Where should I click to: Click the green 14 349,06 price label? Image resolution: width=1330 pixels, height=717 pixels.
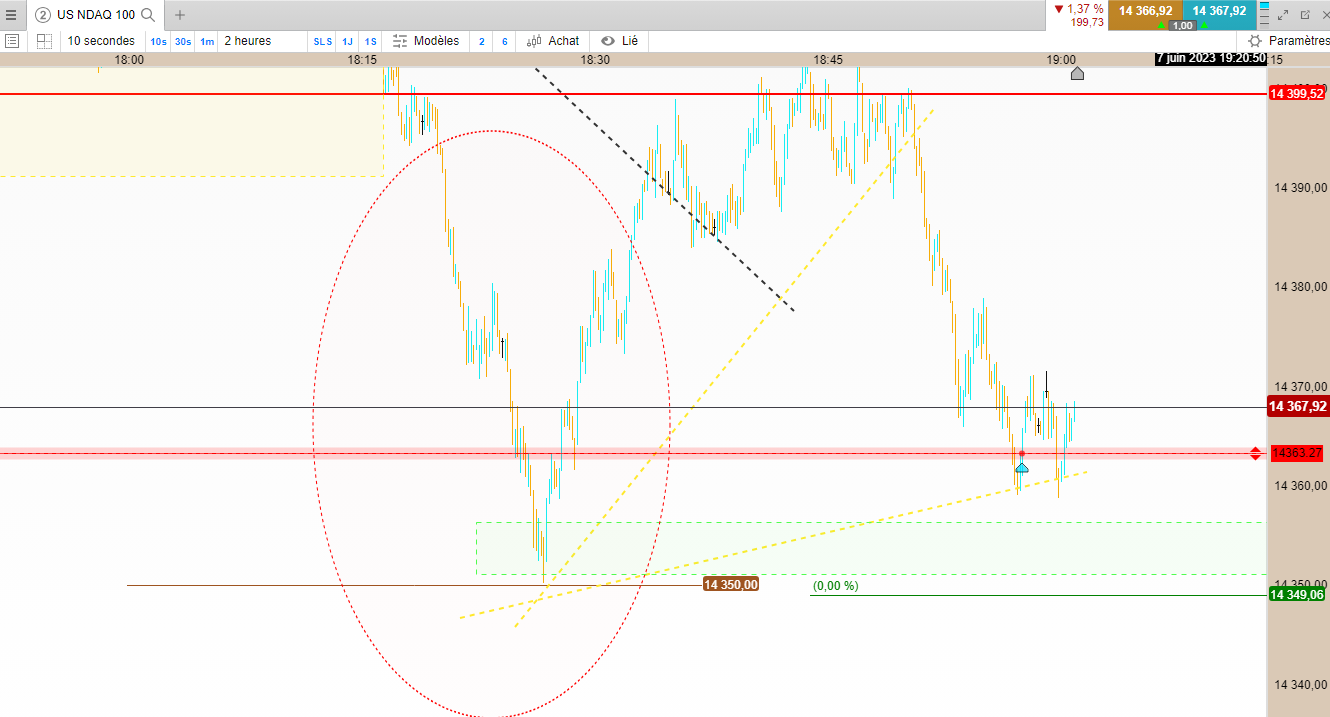[1297, 595]
